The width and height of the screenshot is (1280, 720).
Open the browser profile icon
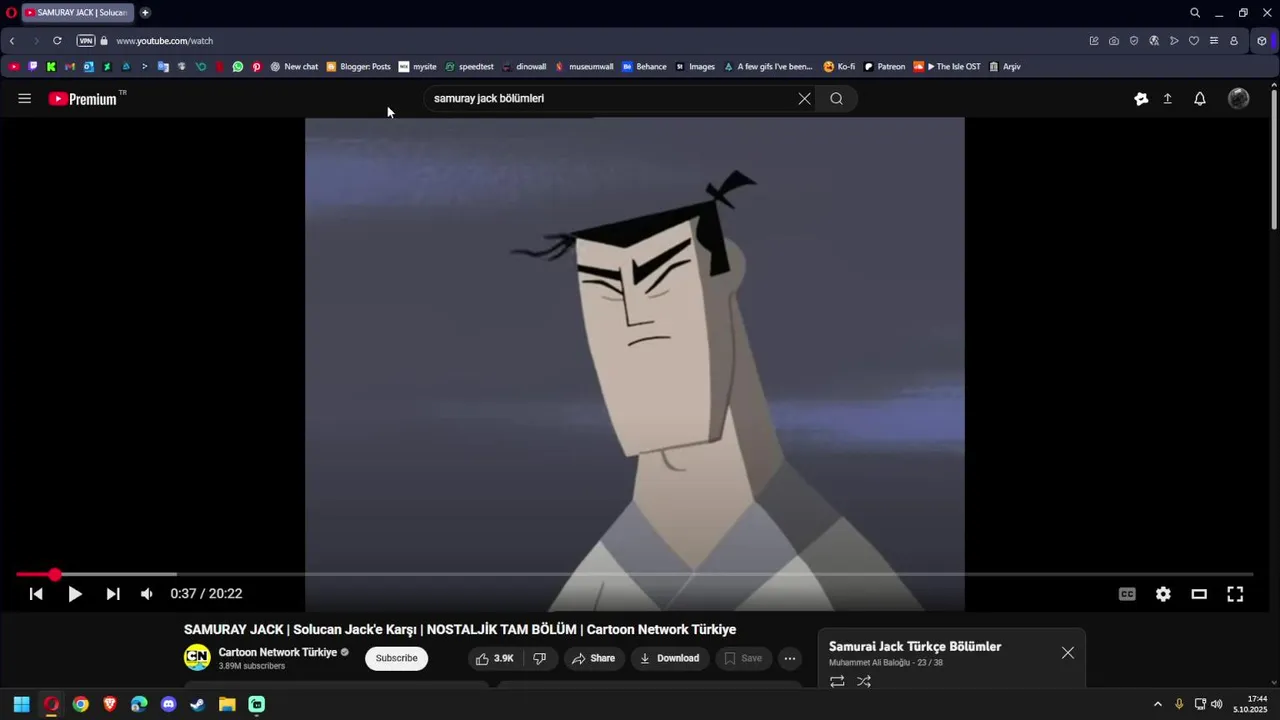point(1234,41)
